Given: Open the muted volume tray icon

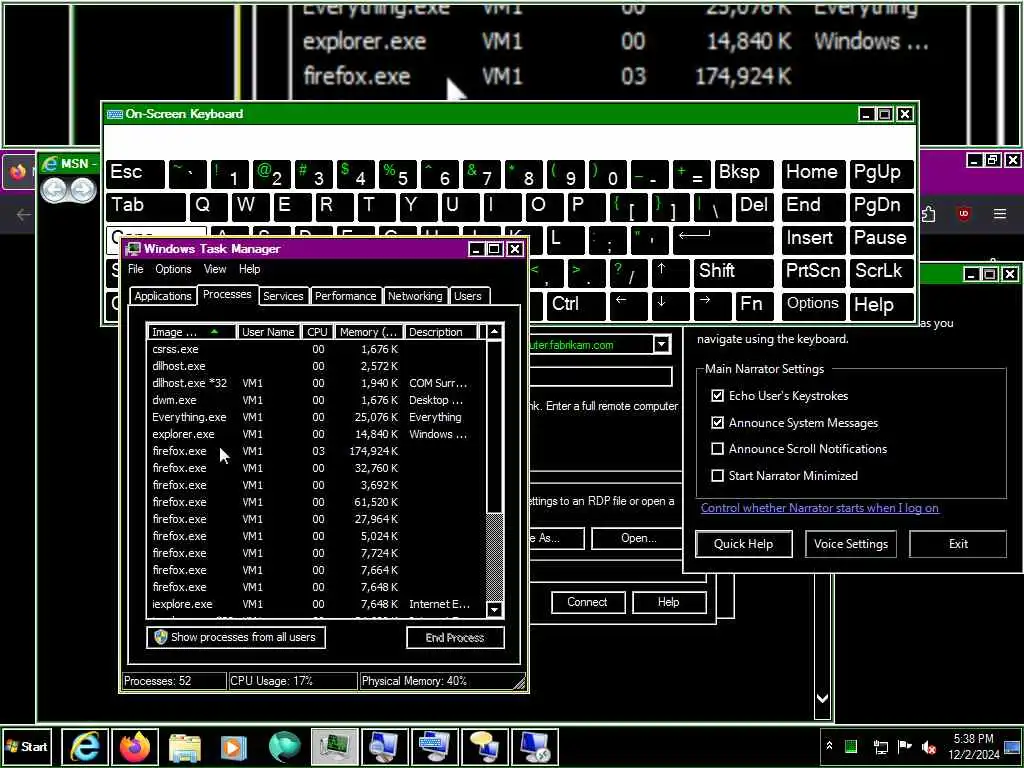Looking at the screenshot, I should pyautogui.click(x=928, y=746).
